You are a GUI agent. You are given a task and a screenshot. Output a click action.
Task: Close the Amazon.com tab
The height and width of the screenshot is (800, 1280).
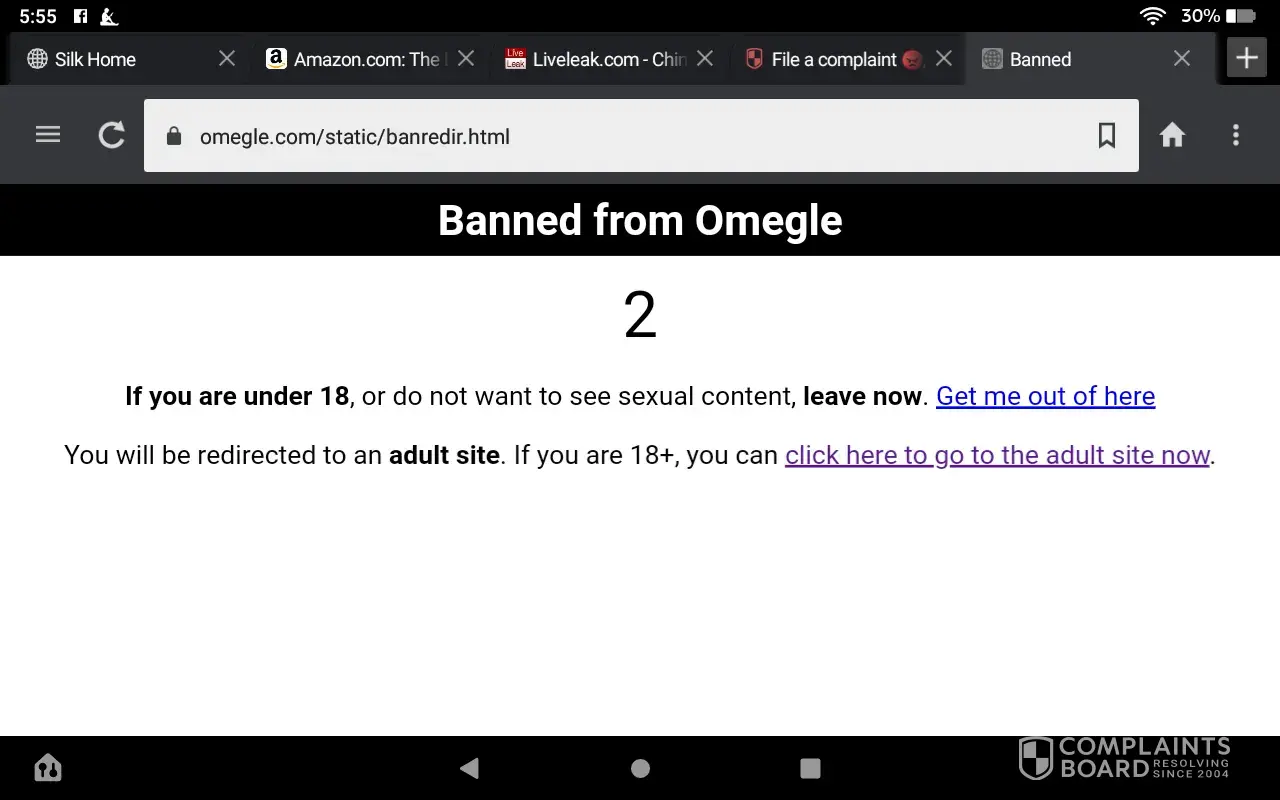[x=466, y=59]
